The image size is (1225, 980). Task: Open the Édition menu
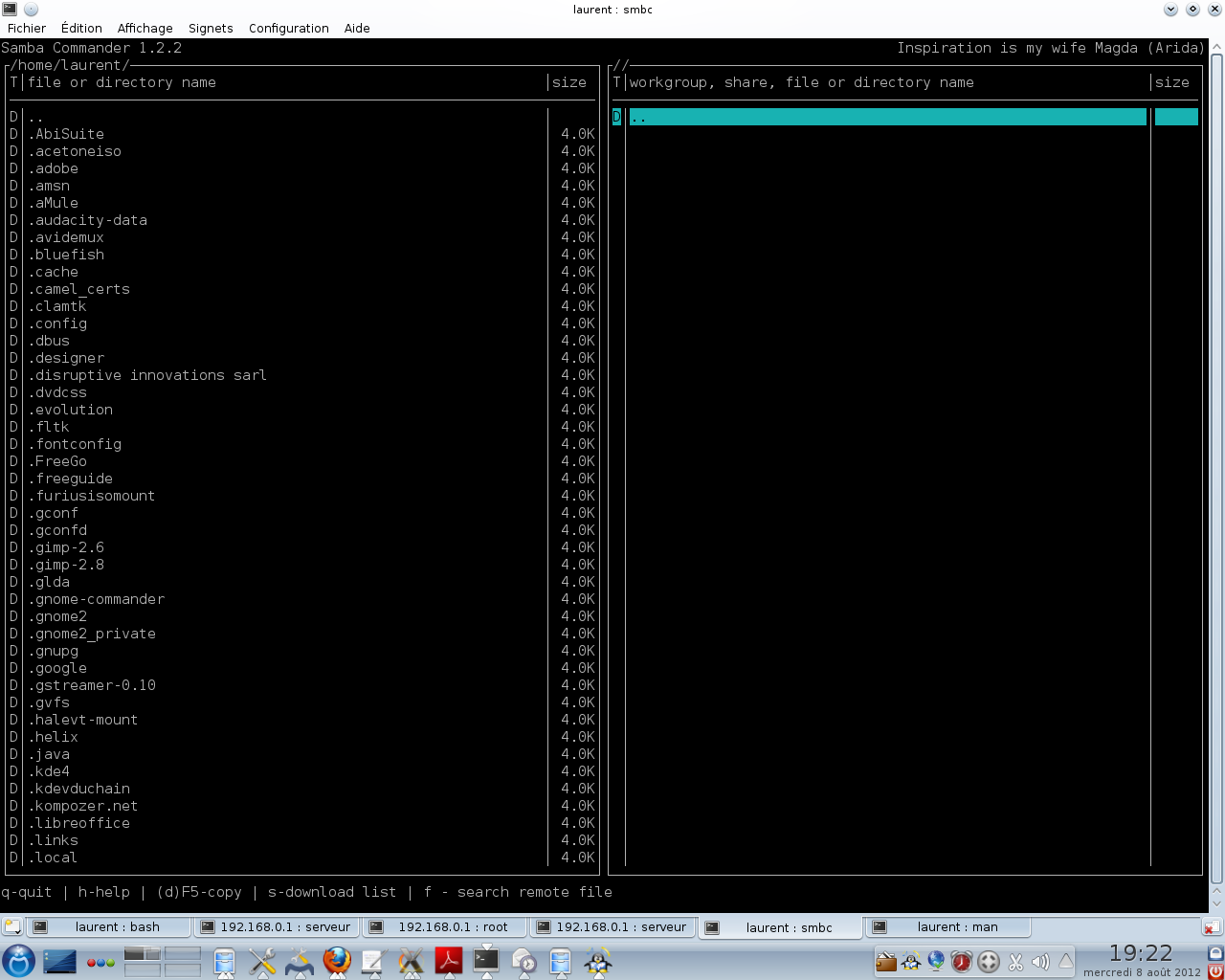click(81, 28)
